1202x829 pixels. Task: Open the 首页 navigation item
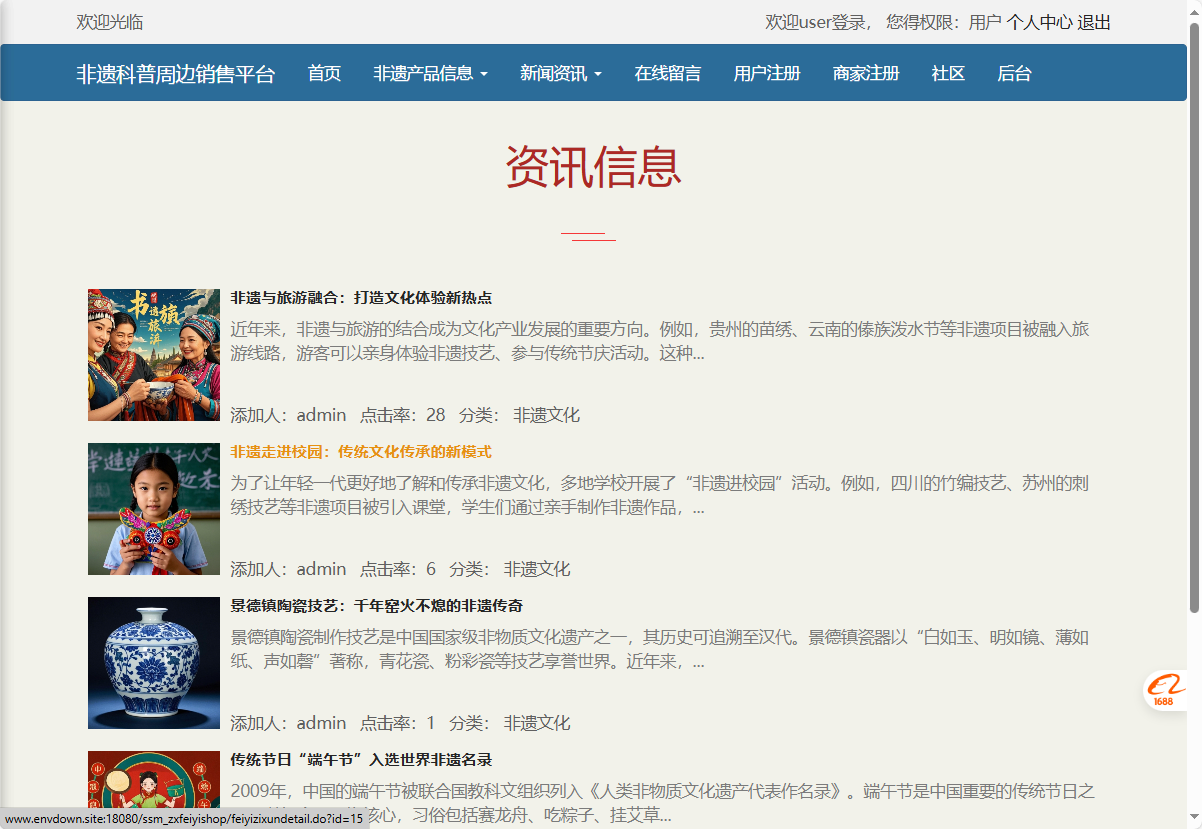pyautogui.click(x=324, y=72)
